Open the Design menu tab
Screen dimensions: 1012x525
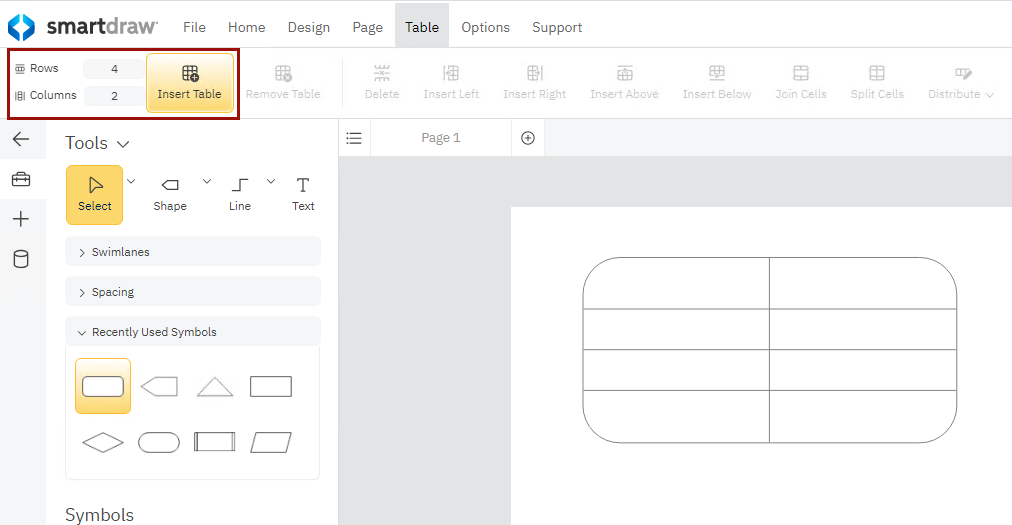(x=308, y=27)
